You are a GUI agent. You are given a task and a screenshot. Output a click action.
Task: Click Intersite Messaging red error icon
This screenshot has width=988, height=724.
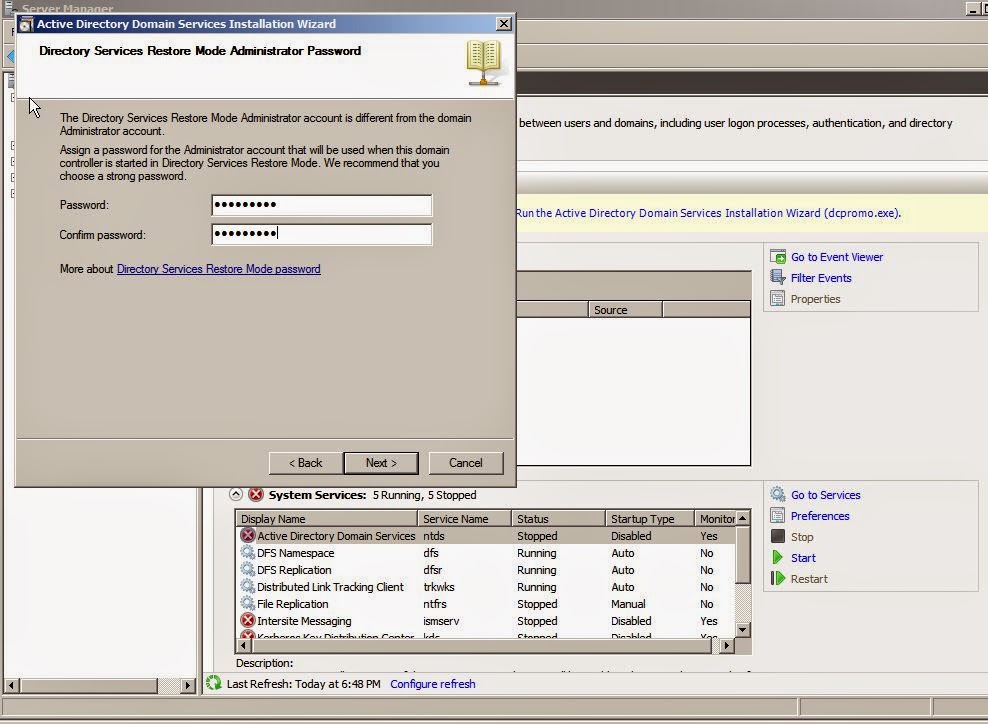(248, 620)
